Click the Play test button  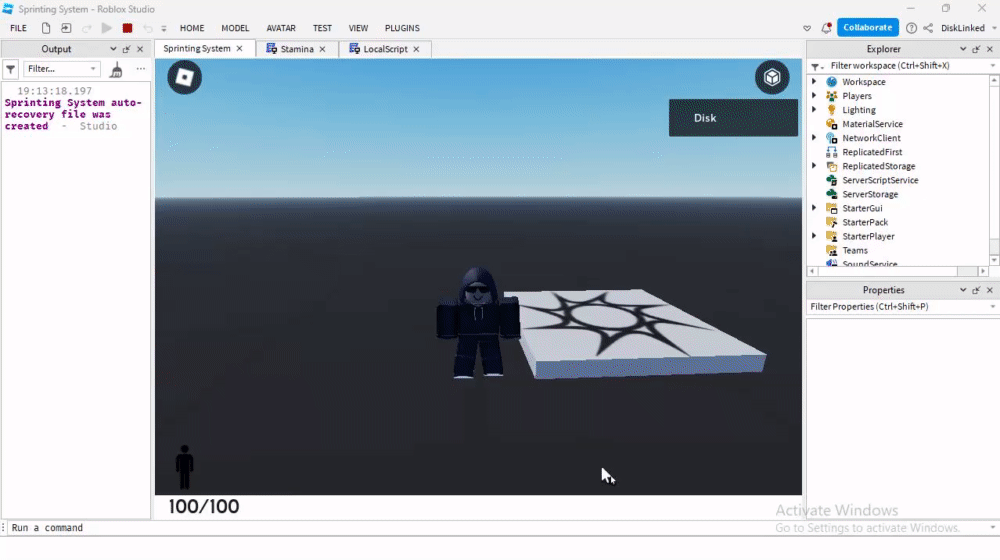(107, 28)
